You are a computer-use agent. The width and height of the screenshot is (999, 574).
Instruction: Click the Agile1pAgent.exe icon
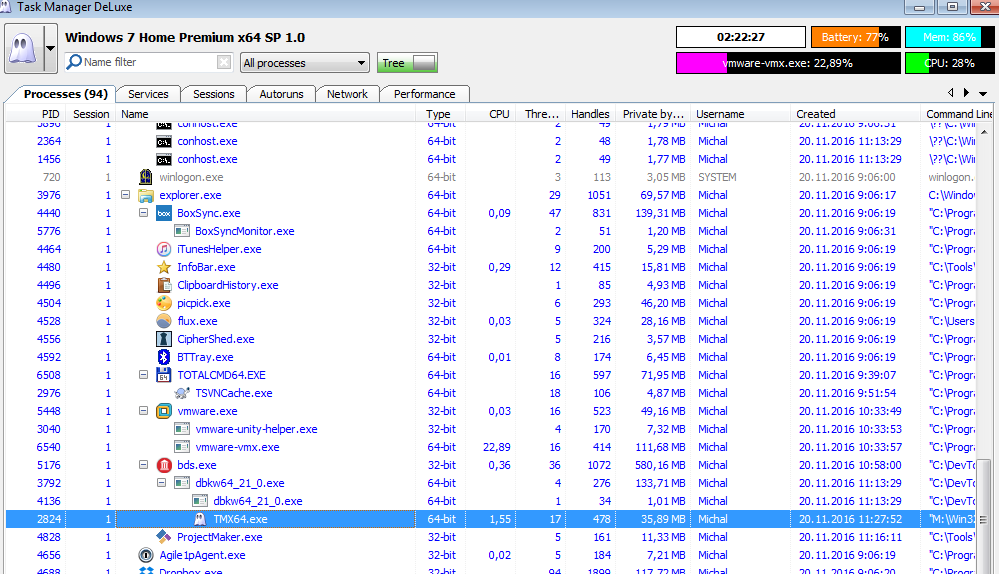coord(146,555)
